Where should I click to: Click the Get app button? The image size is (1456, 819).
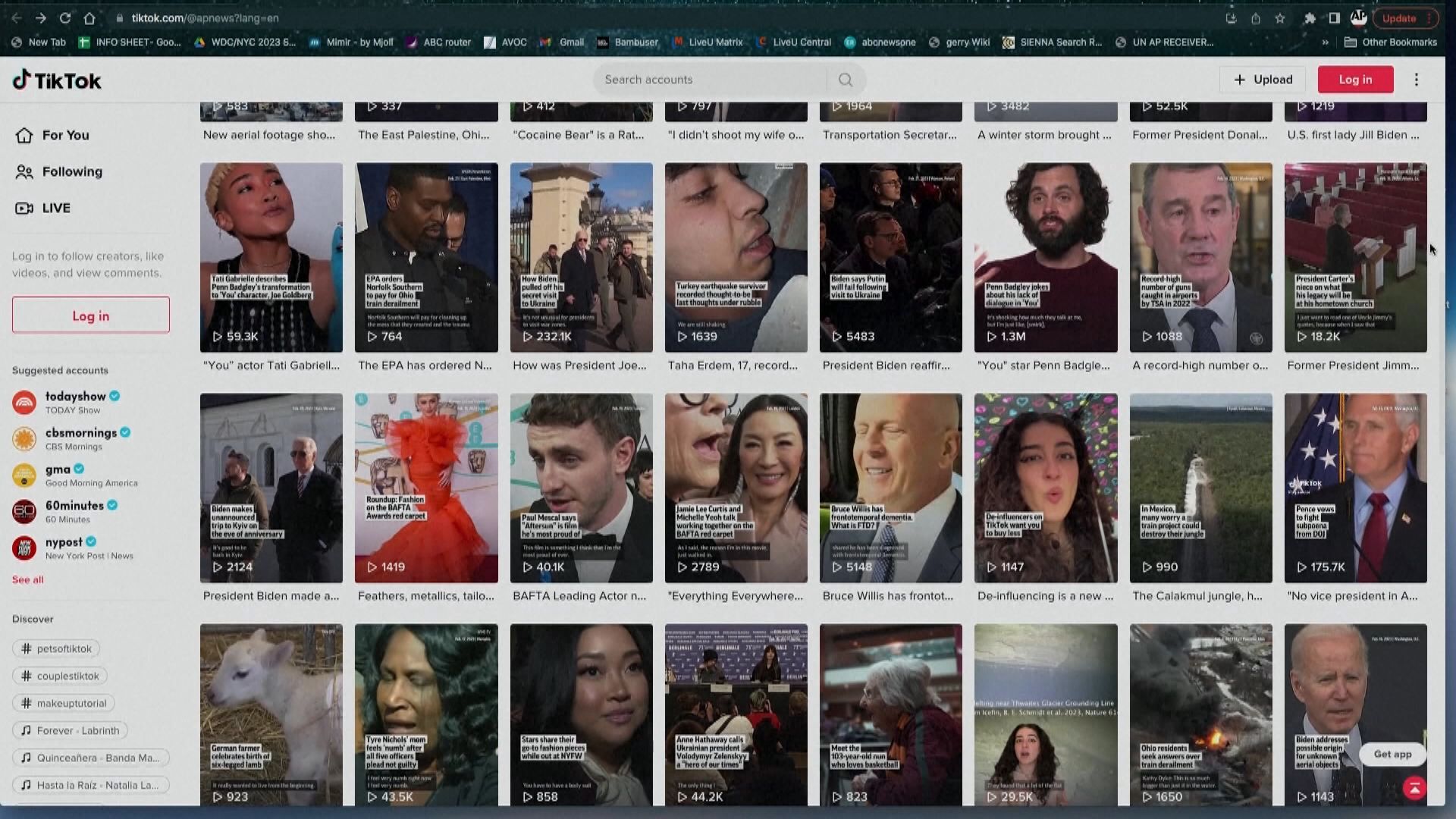pyautogui.click(x=1392, y=754)
